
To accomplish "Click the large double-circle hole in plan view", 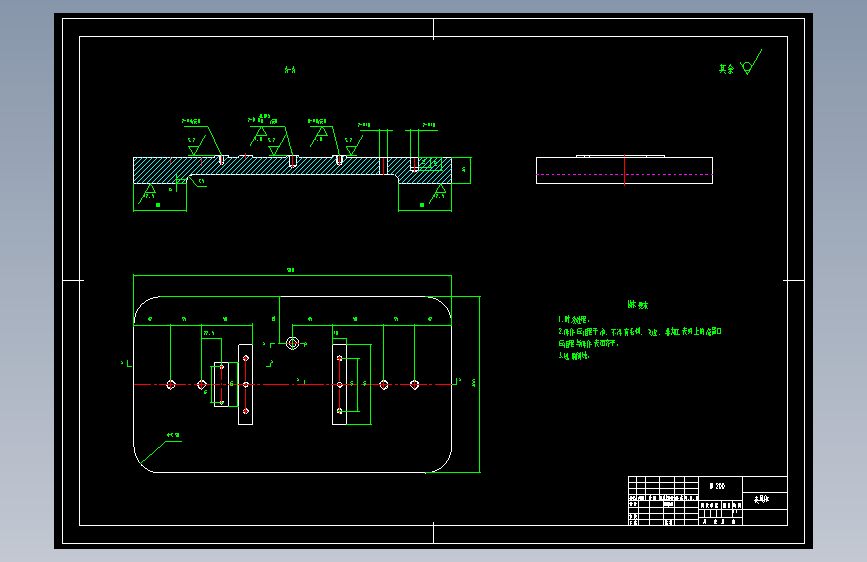I will (x=293, y=344).
